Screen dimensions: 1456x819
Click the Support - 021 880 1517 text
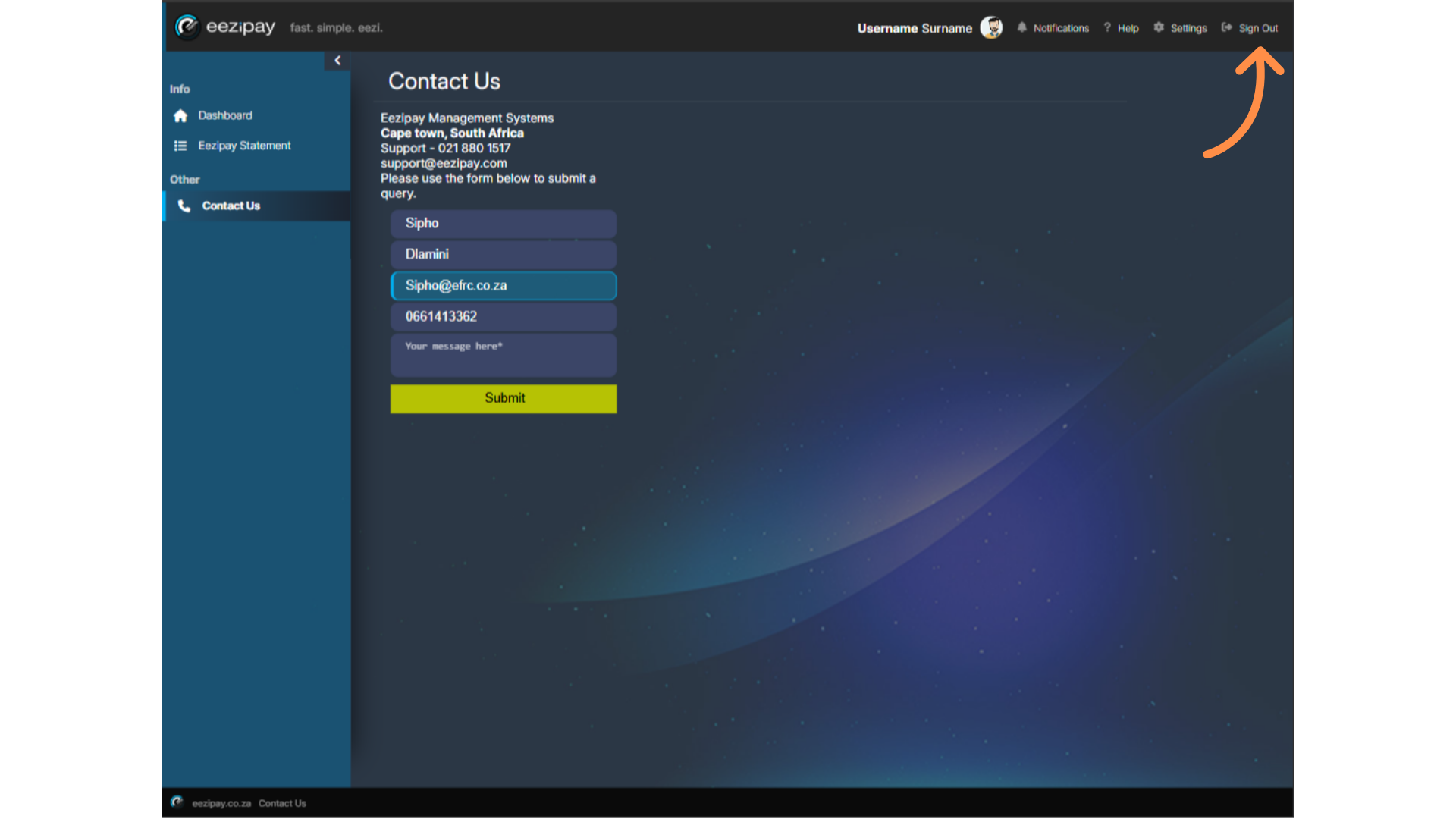point(445,148)
